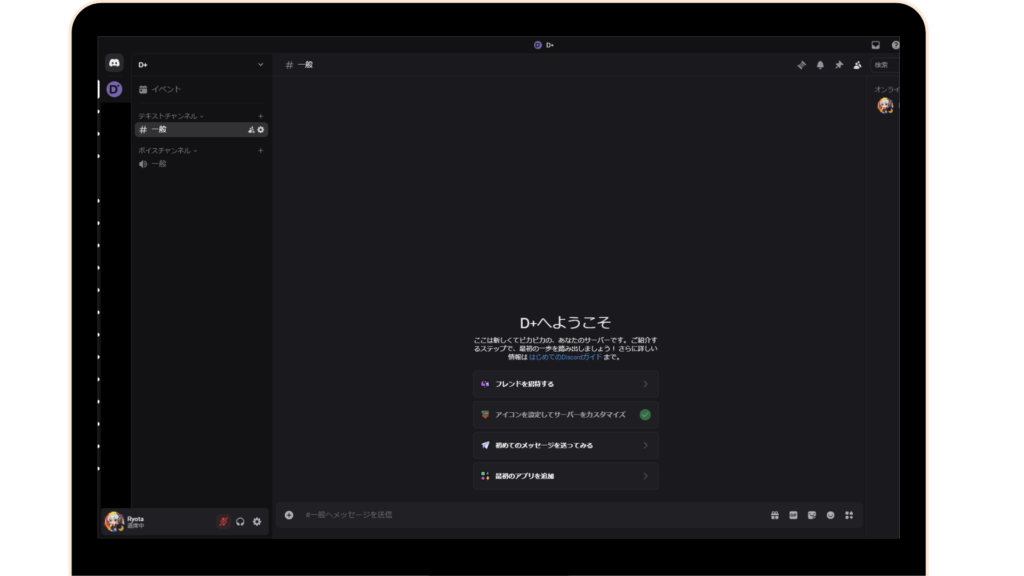Viewport: 1024px width, 576px height.
Task: Open the gift icon in message bar
Action: 775,515
